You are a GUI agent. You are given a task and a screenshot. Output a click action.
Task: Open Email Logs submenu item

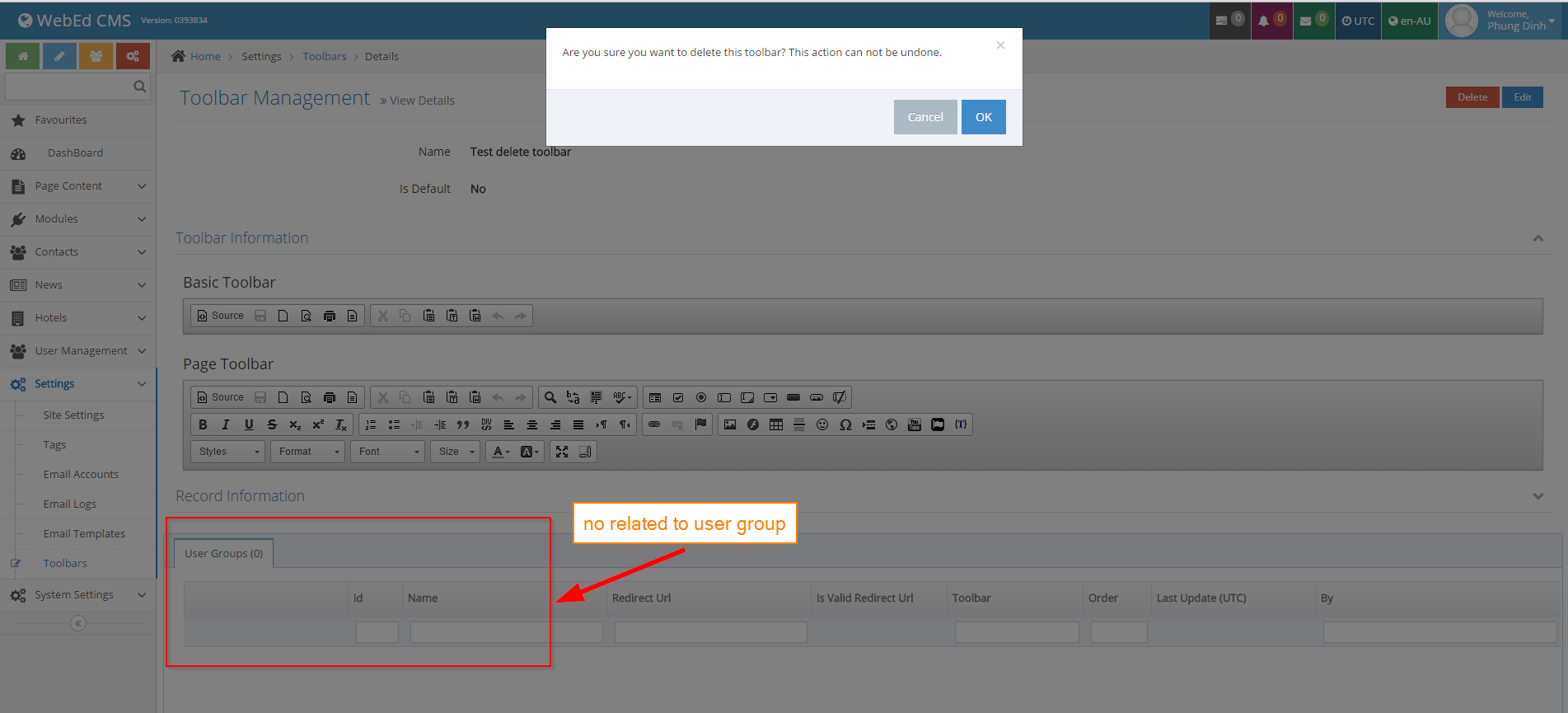(70, 504)
